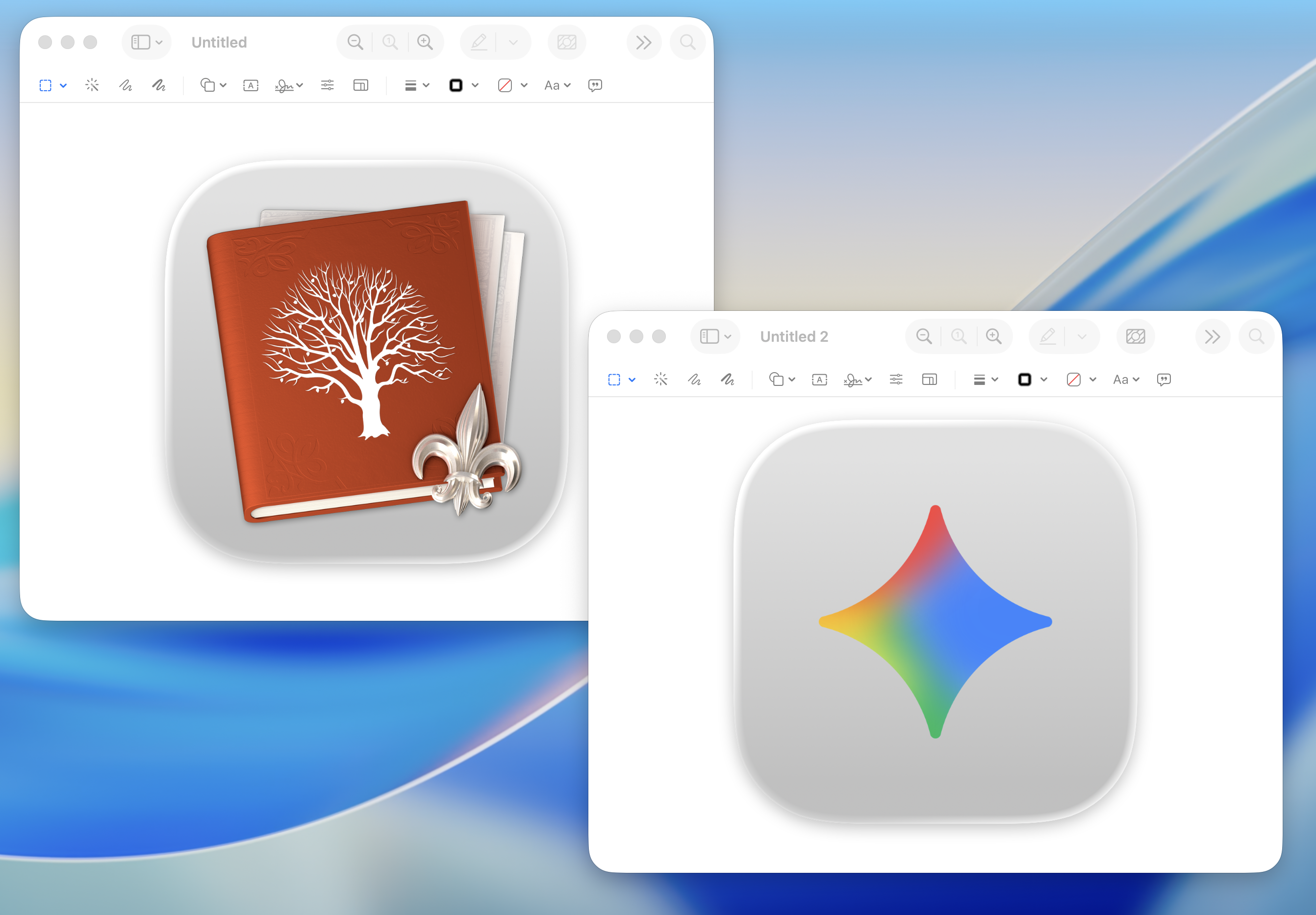Screen dimensions: 1316x915
Task: Zoom in on the Untitled 2 window image
Action: [993, 336]
